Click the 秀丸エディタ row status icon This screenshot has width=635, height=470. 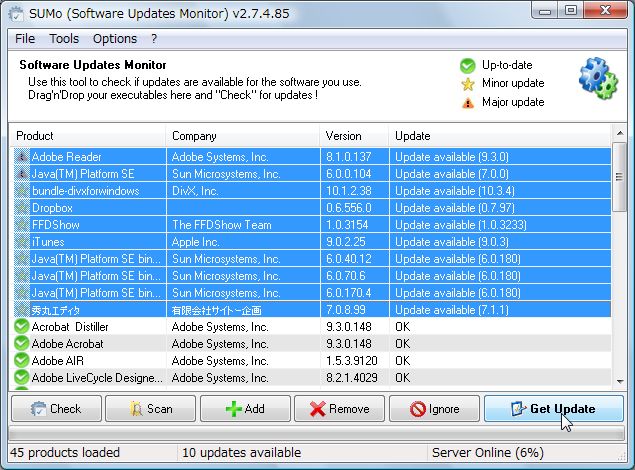pos(22,310)
